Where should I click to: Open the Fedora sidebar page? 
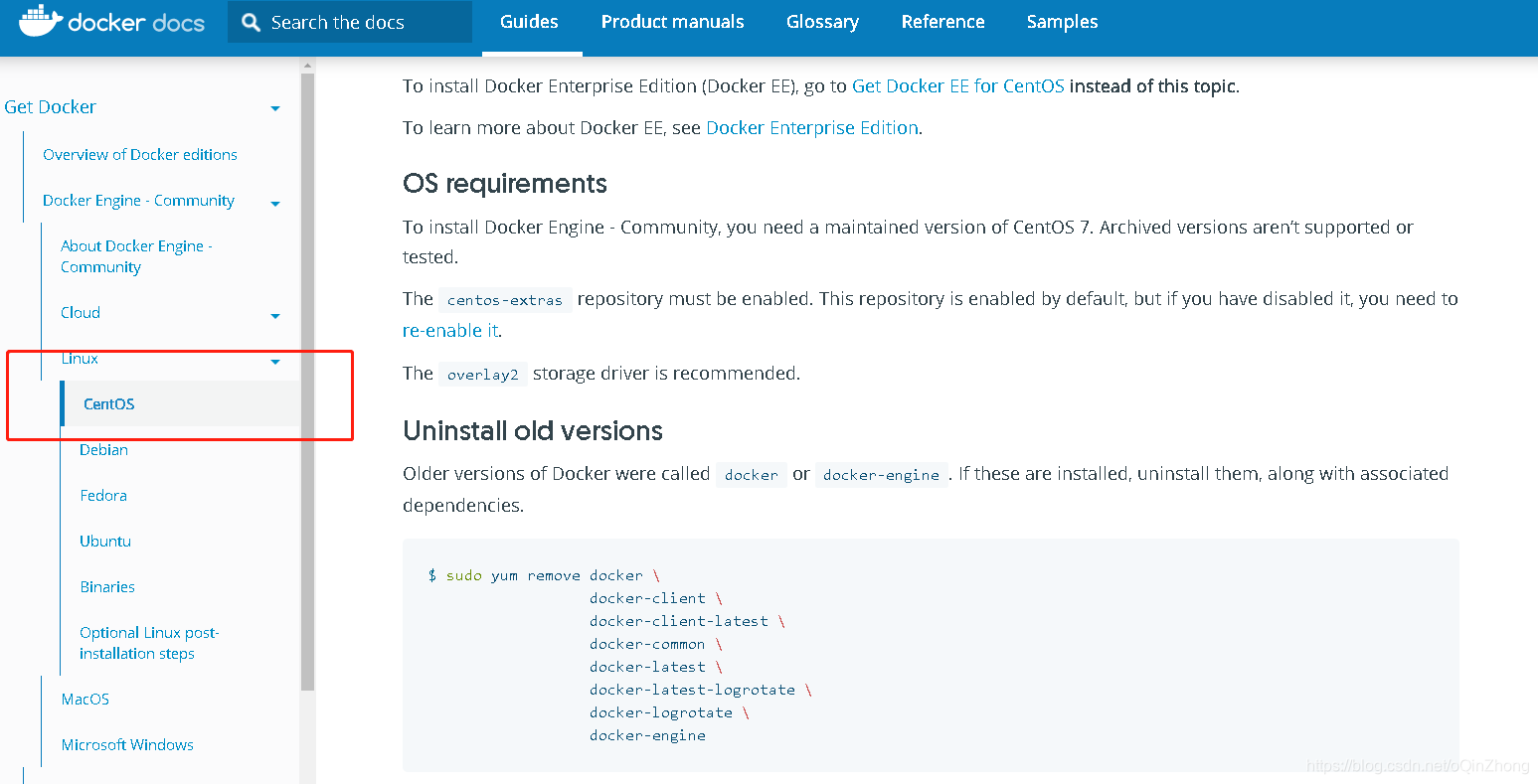(x=103, y=495)
